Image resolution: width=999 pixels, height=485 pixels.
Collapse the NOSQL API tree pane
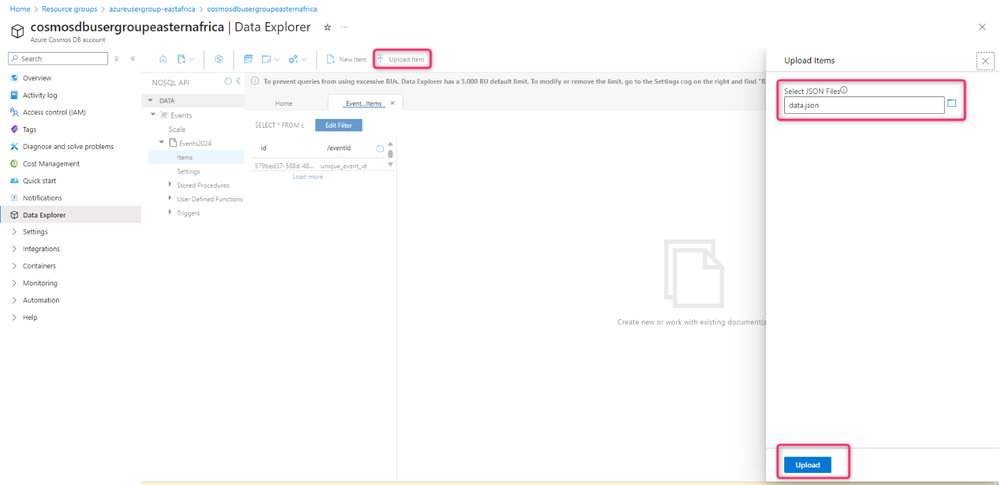pyautogui.click(x=238, y=82)
